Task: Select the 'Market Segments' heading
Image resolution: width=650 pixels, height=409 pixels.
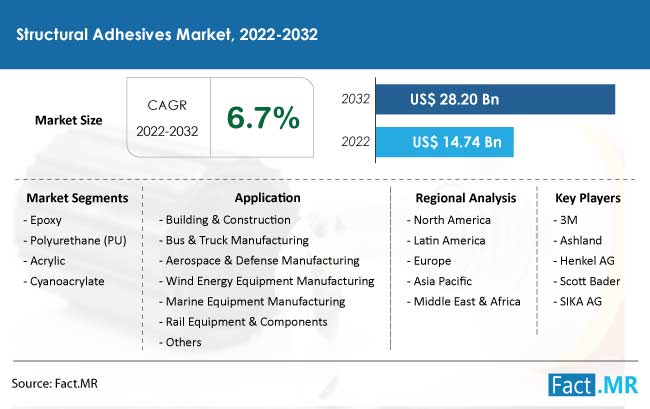Action: [x=77, y=198]
